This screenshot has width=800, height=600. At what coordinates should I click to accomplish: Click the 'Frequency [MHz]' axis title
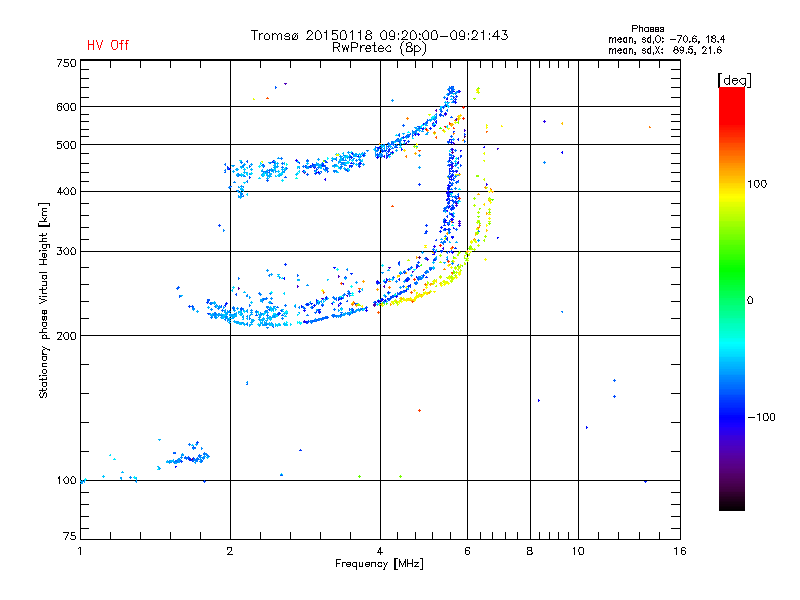coord(379,564)
